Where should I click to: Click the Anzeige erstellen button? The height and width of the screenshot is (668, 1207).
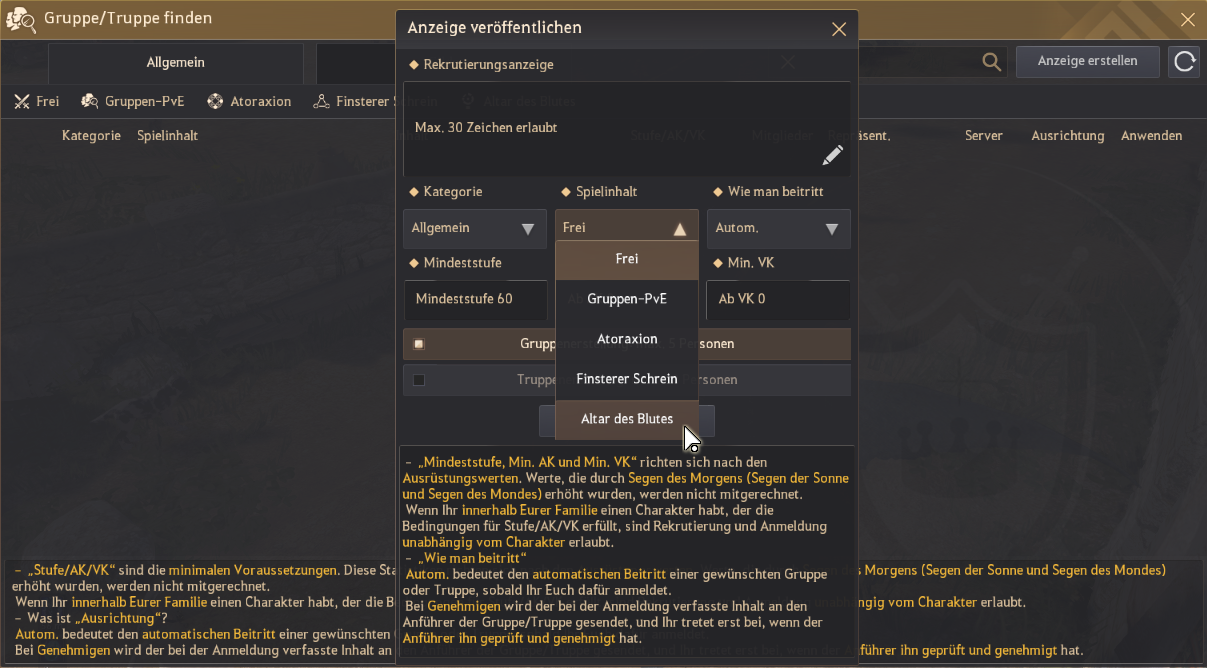pos(1087,61)
